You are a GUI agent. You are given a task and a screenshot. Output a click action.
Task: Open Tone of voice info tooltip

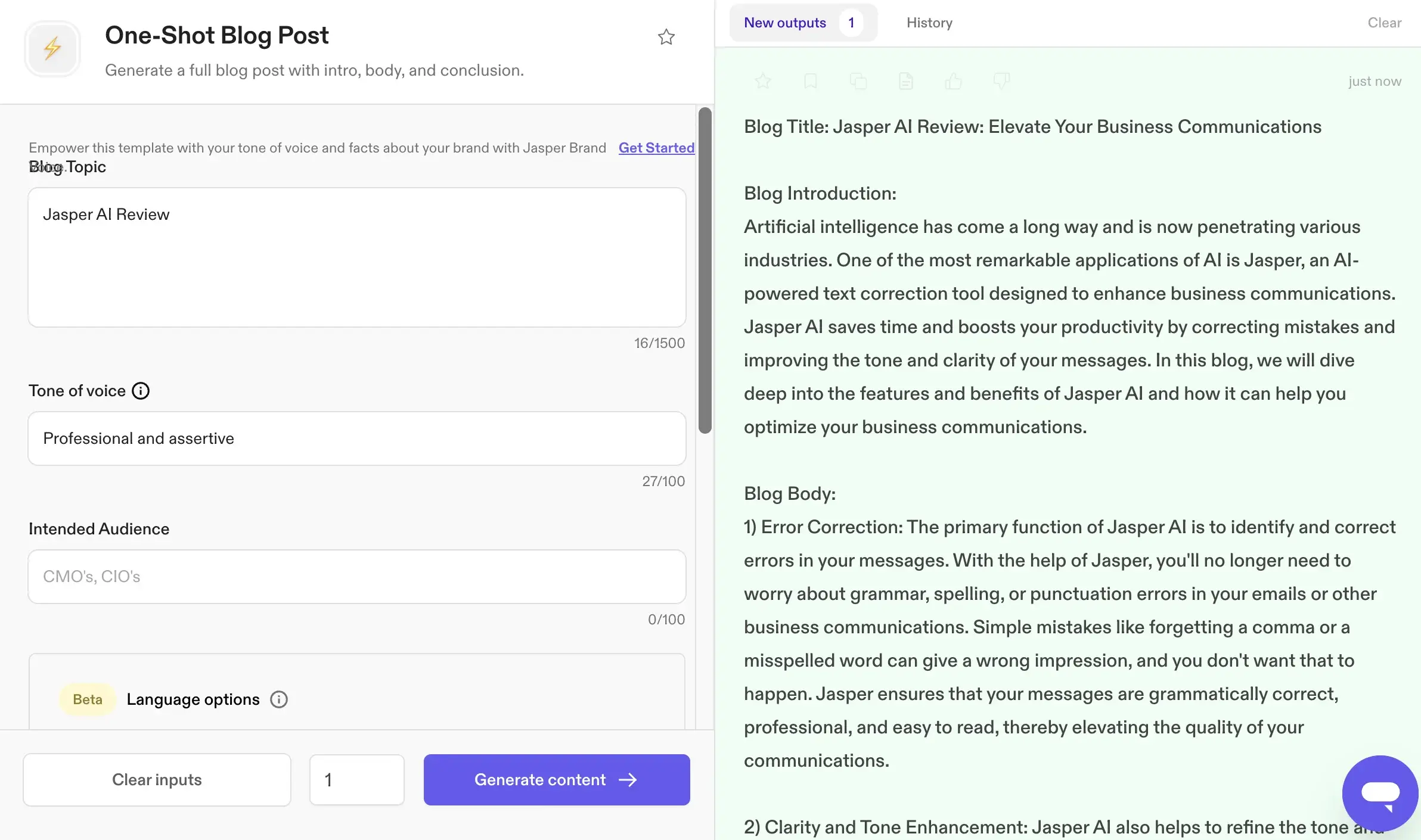point(141,391)
